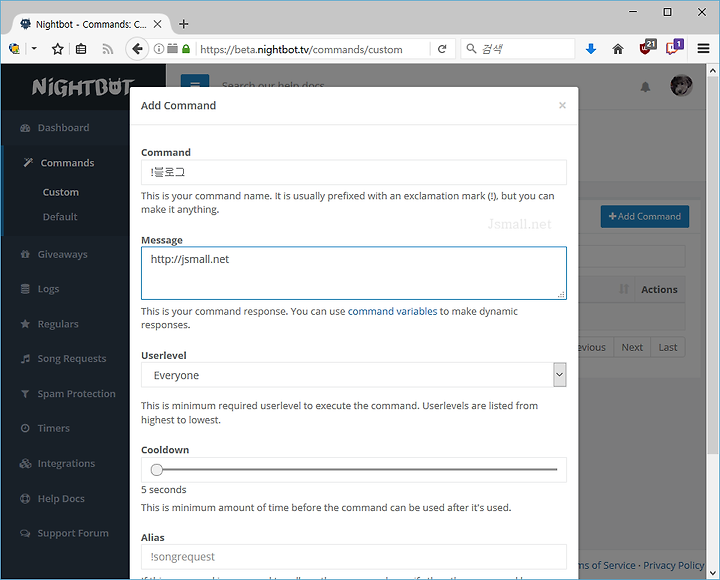Screen dimensions: 720x580
Task: Click the Last pagination button
Action: pyautogui.click(x=668, y=347)
